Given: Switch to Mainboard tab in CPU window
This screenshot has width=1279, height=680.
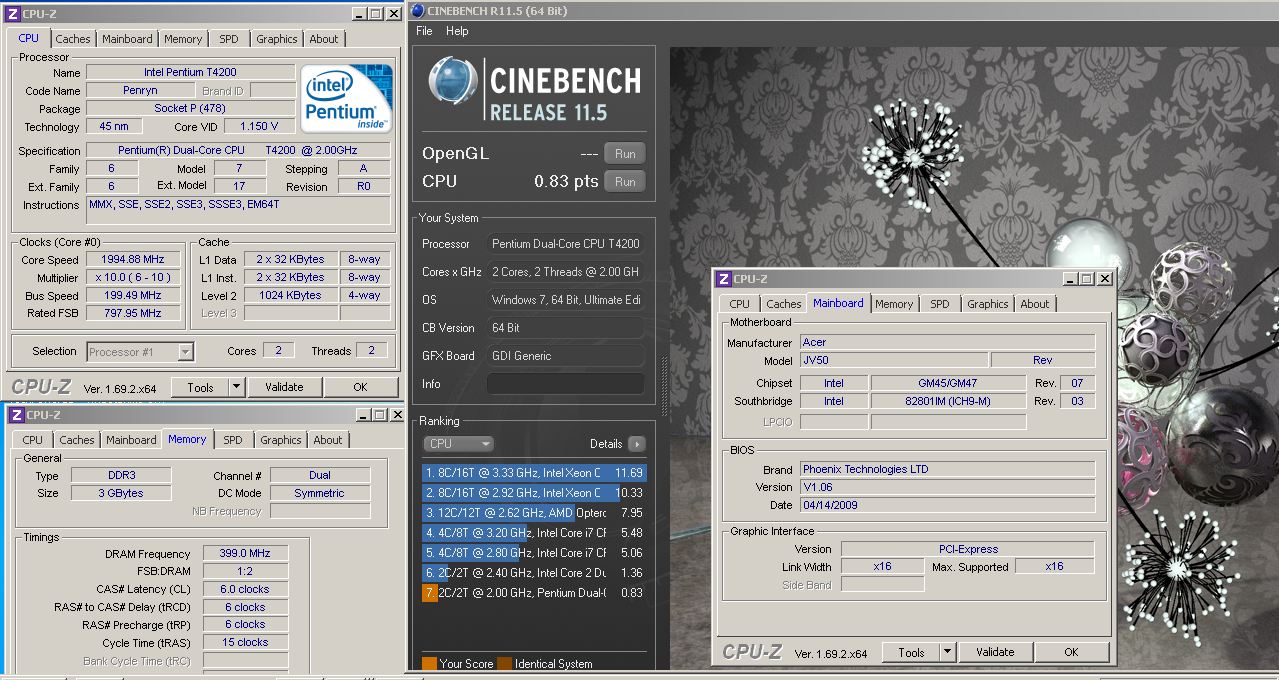Looking at the screenshot, I should pyautogui.click(x=127, y=39).
